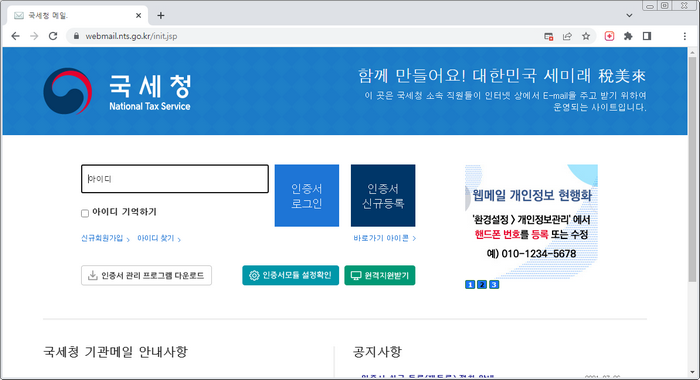Click the 국세청 National Tax Service logo
The height and width of the screenshot is (380, 700).
pos(117,92)
